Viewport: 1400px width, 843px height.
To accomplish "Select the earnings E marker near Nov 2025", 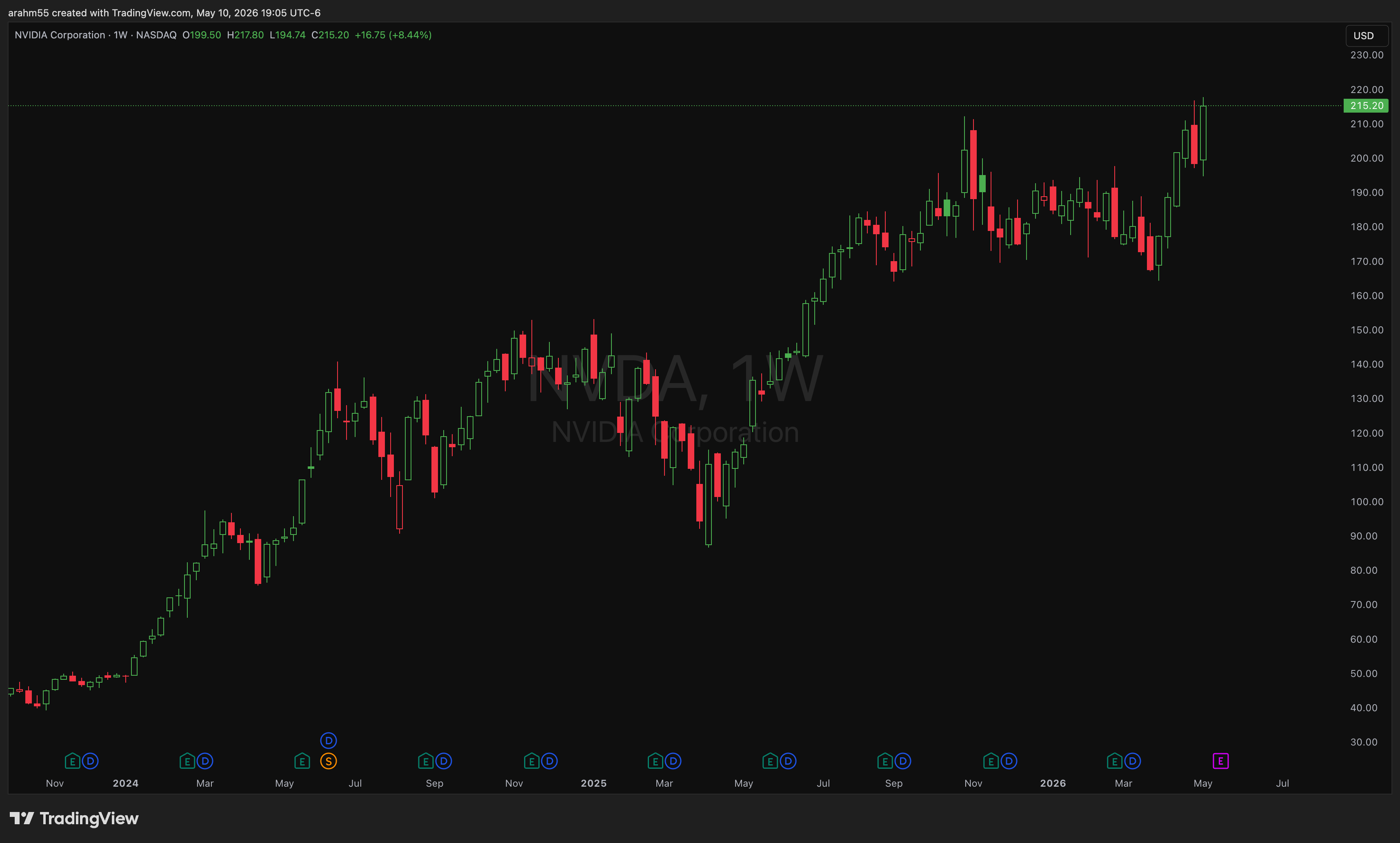I will click(x=991, y=761).
